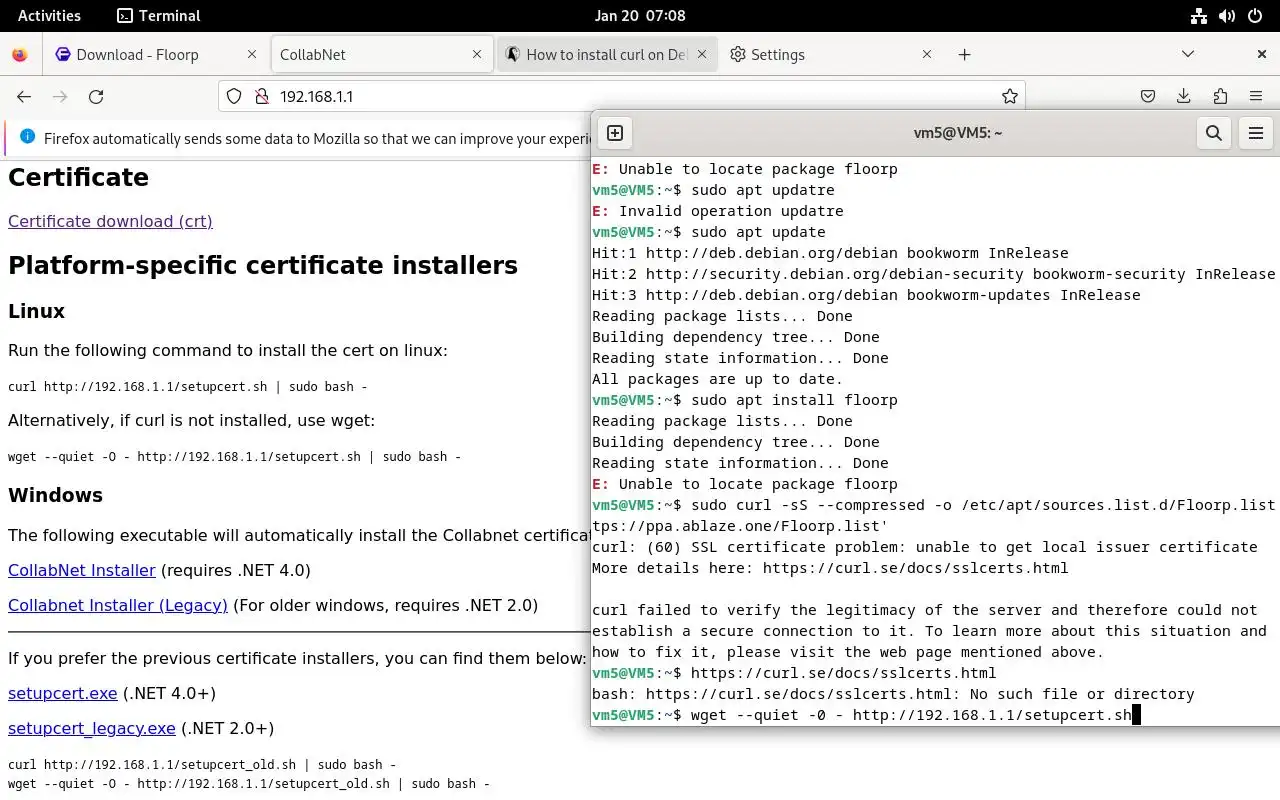Click the tracking protection shield icon
The width and height of the screenshot is (1280, 800).
click(234, 96)
